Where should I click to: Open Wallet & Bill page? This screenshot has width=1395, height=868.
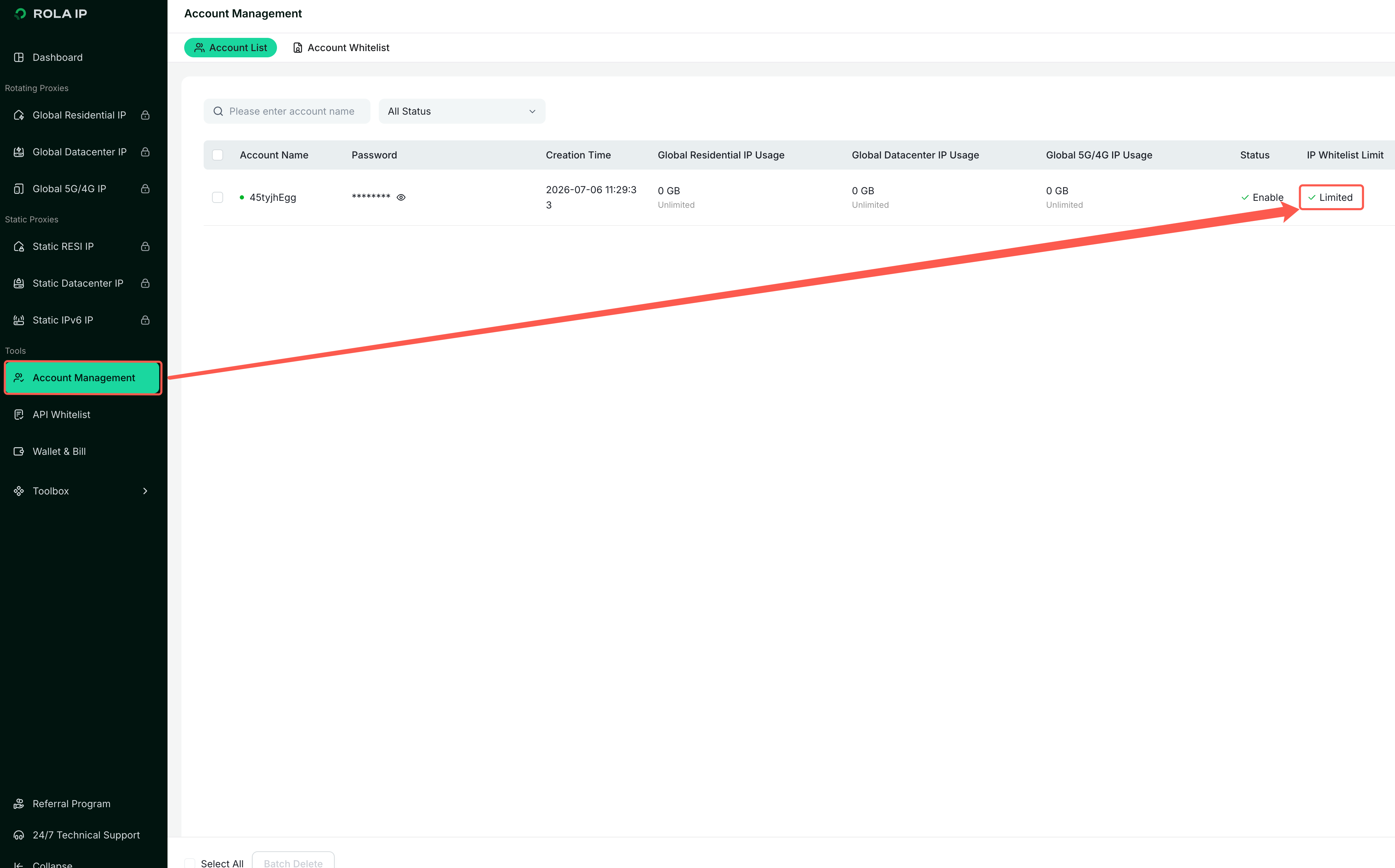click(x=83, y=451)
